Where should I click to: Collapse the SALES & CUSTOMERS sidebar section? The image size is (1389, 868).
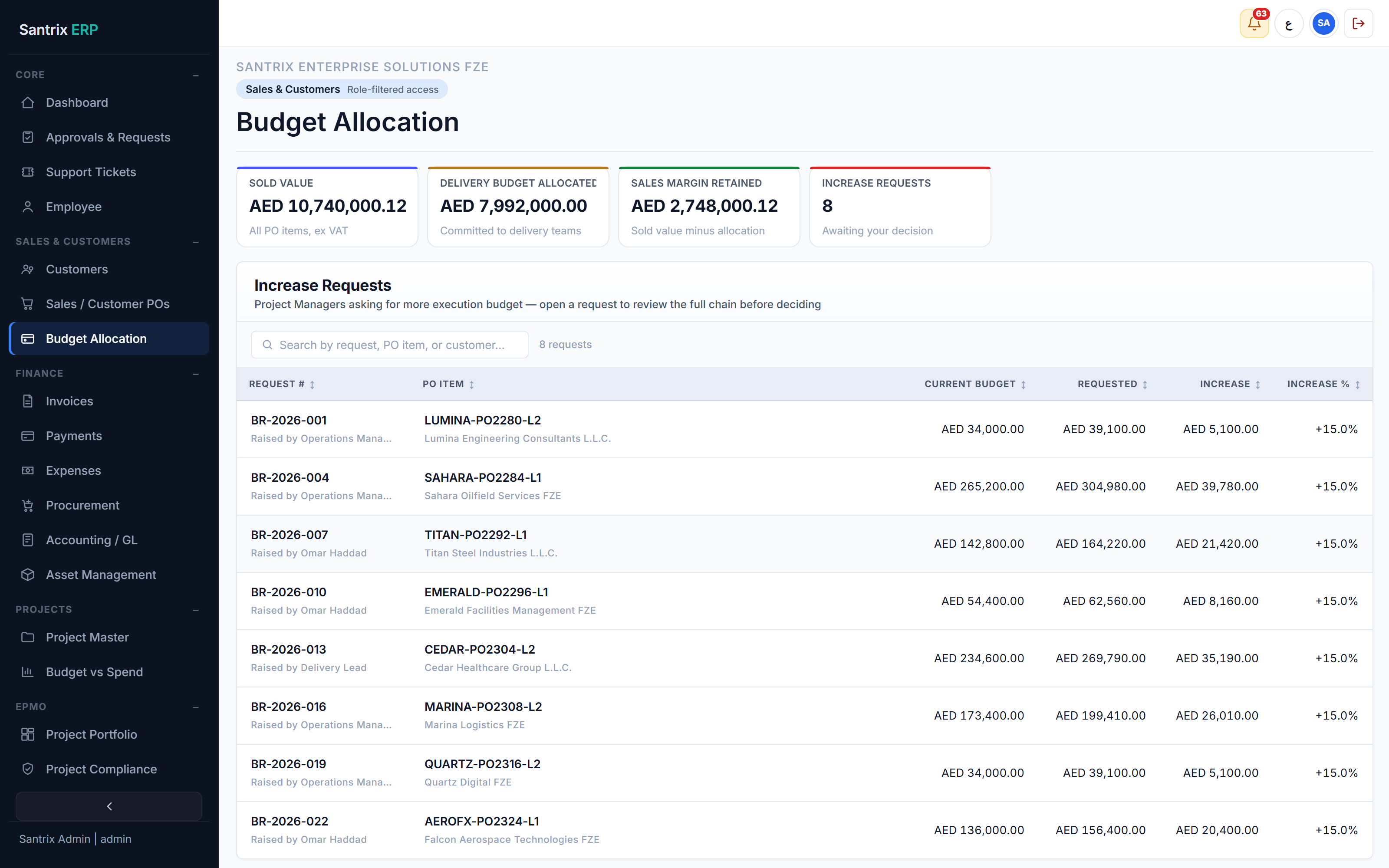(196, 242)
